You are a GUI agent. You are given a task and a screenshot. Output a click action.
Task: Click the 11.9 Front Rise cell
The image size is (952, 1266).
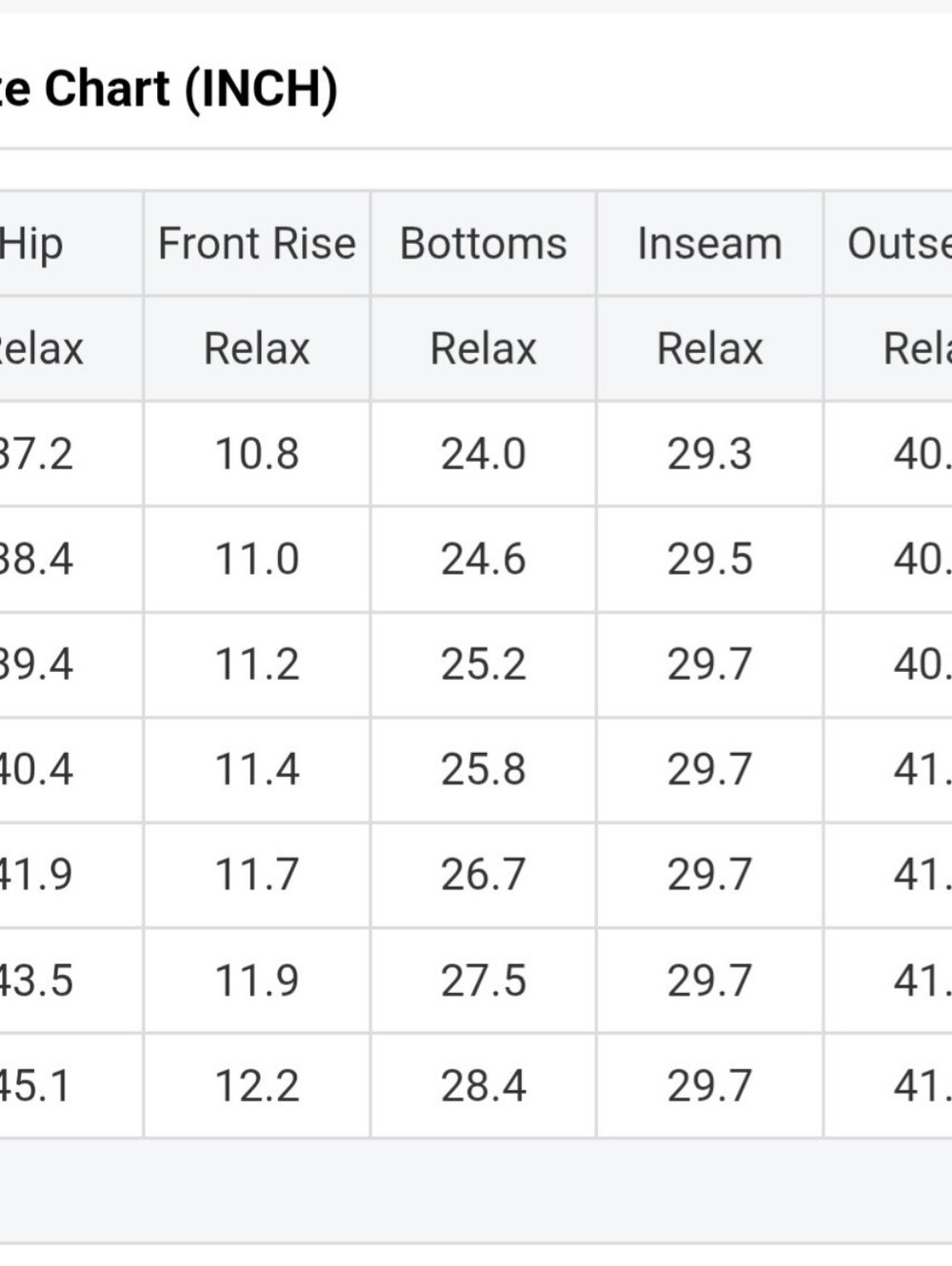point(257,980)
